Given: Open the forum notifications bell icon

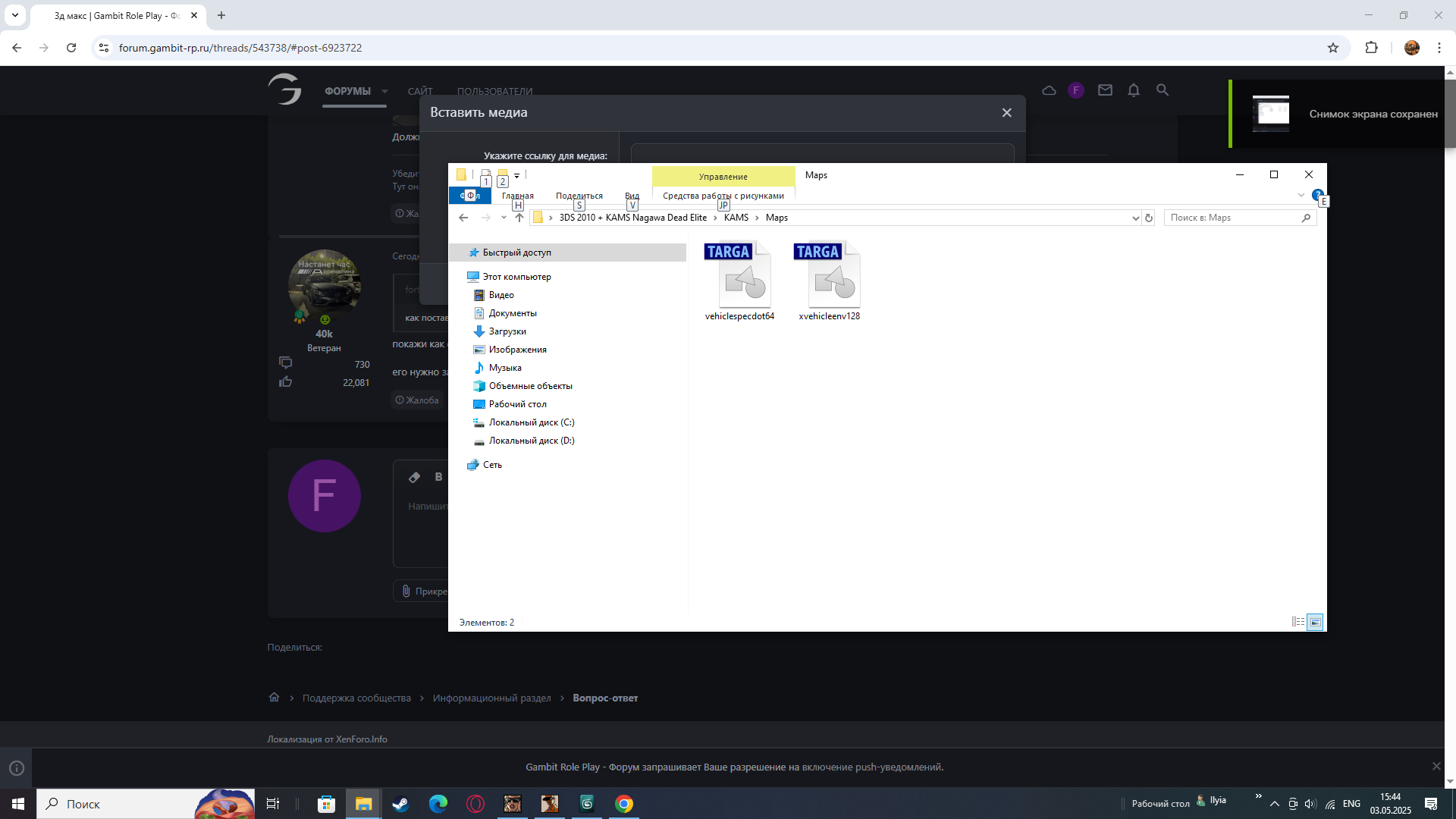Looking at the screenshot, I should (1133, 90).
